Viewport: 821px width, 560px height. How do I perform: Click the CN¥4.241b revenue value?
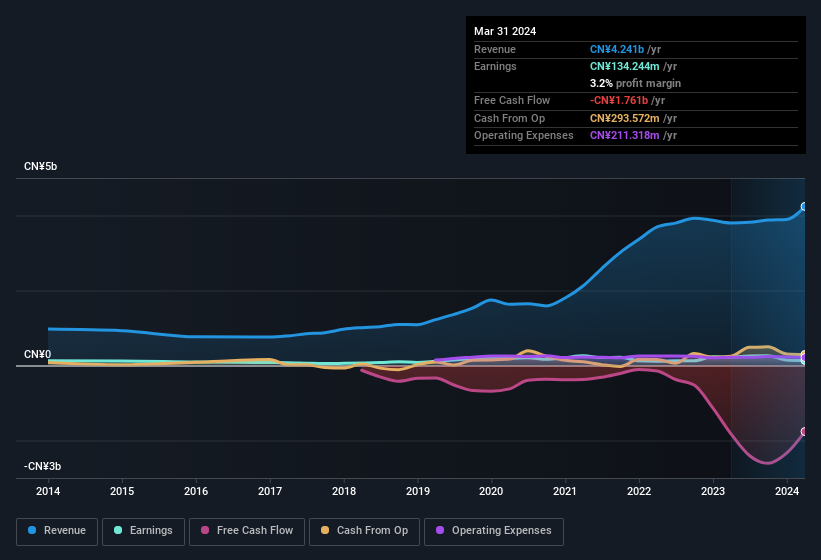(617, 49)
